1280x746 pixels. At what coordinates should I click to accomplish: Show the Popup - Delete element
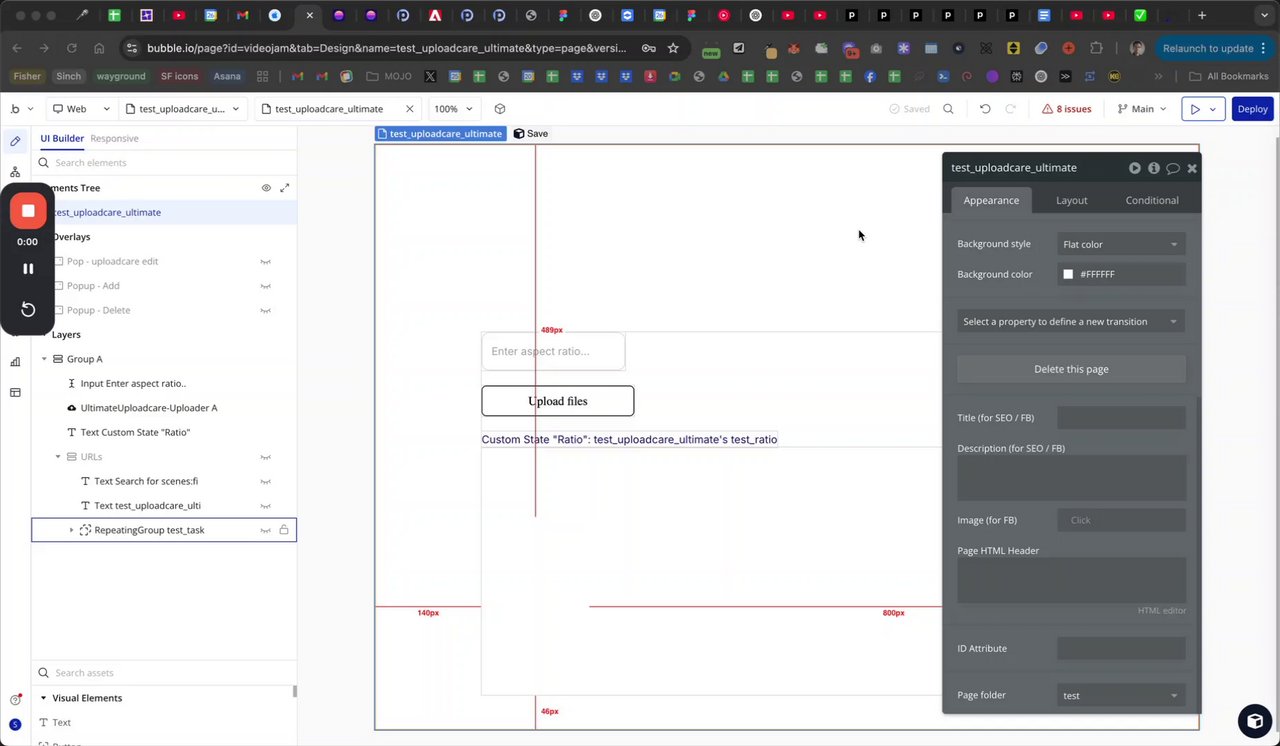pos(265,310)
